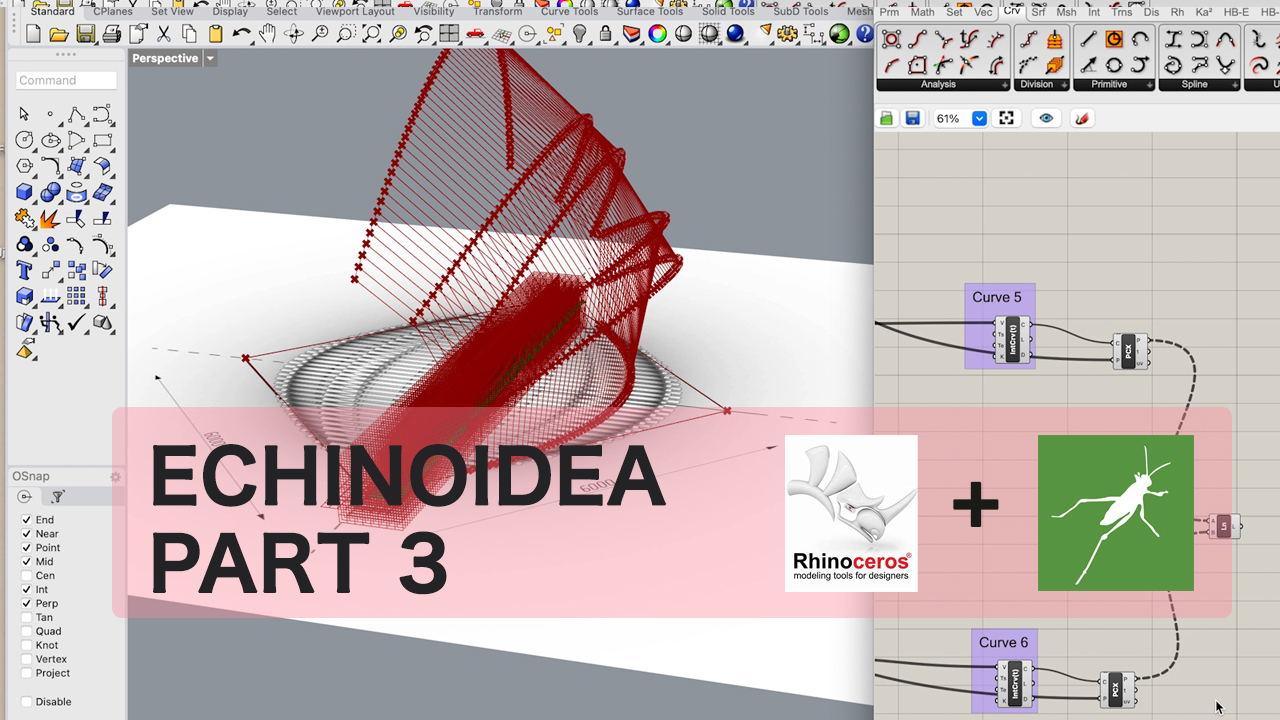Select the arrow pointer tool in sidebar
Screen dimensions: 1280x720
(x=24, y=114)
